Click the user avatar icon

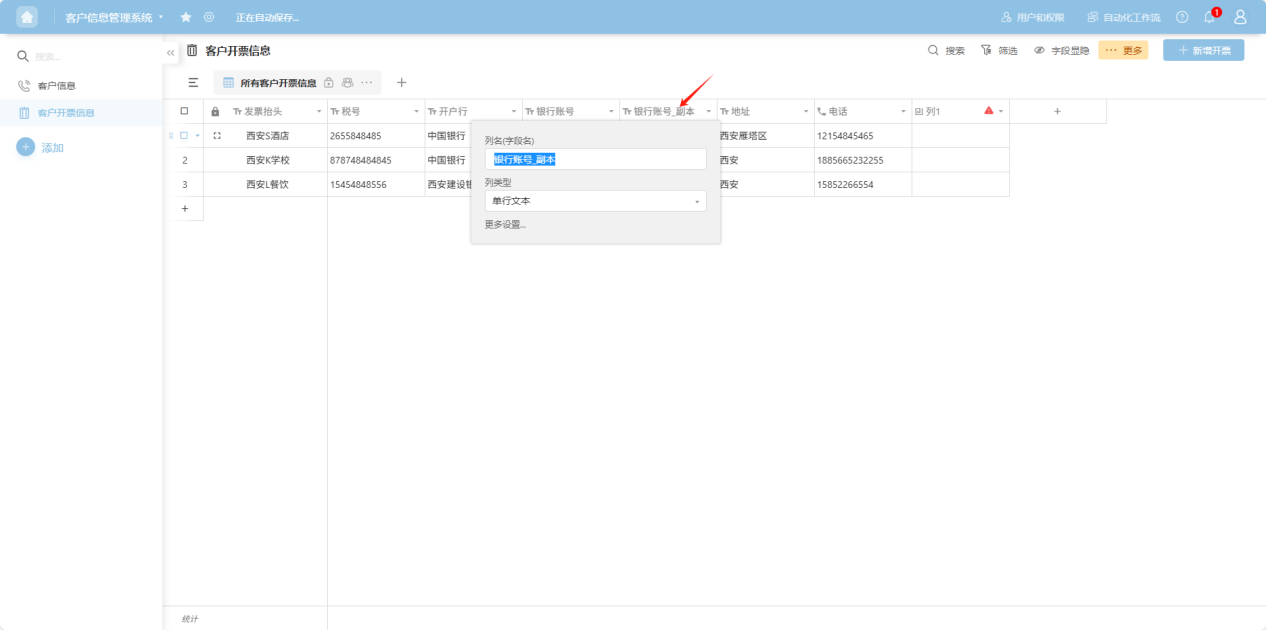click(1240, 17)
